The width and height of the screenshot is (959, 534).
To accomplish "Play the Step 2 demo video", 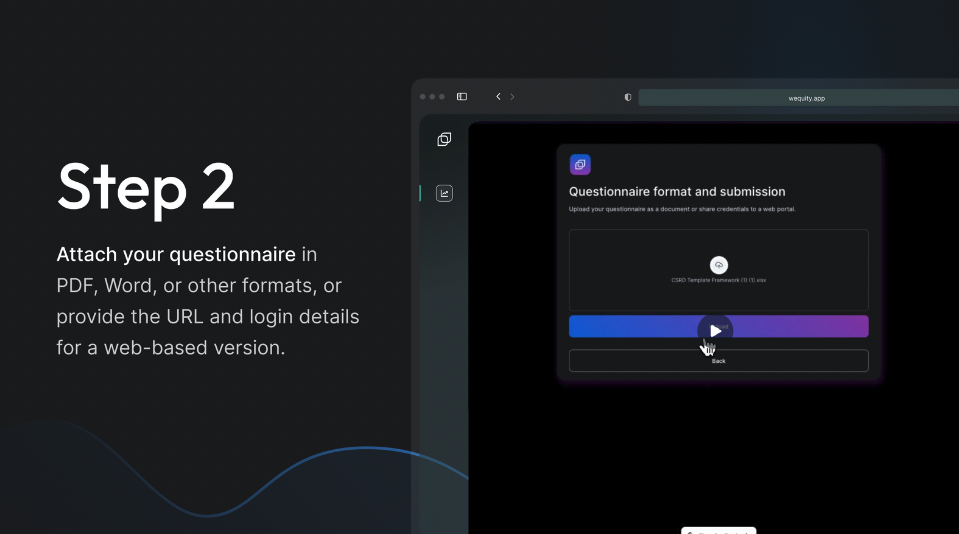I will click(x=715, y=331).
